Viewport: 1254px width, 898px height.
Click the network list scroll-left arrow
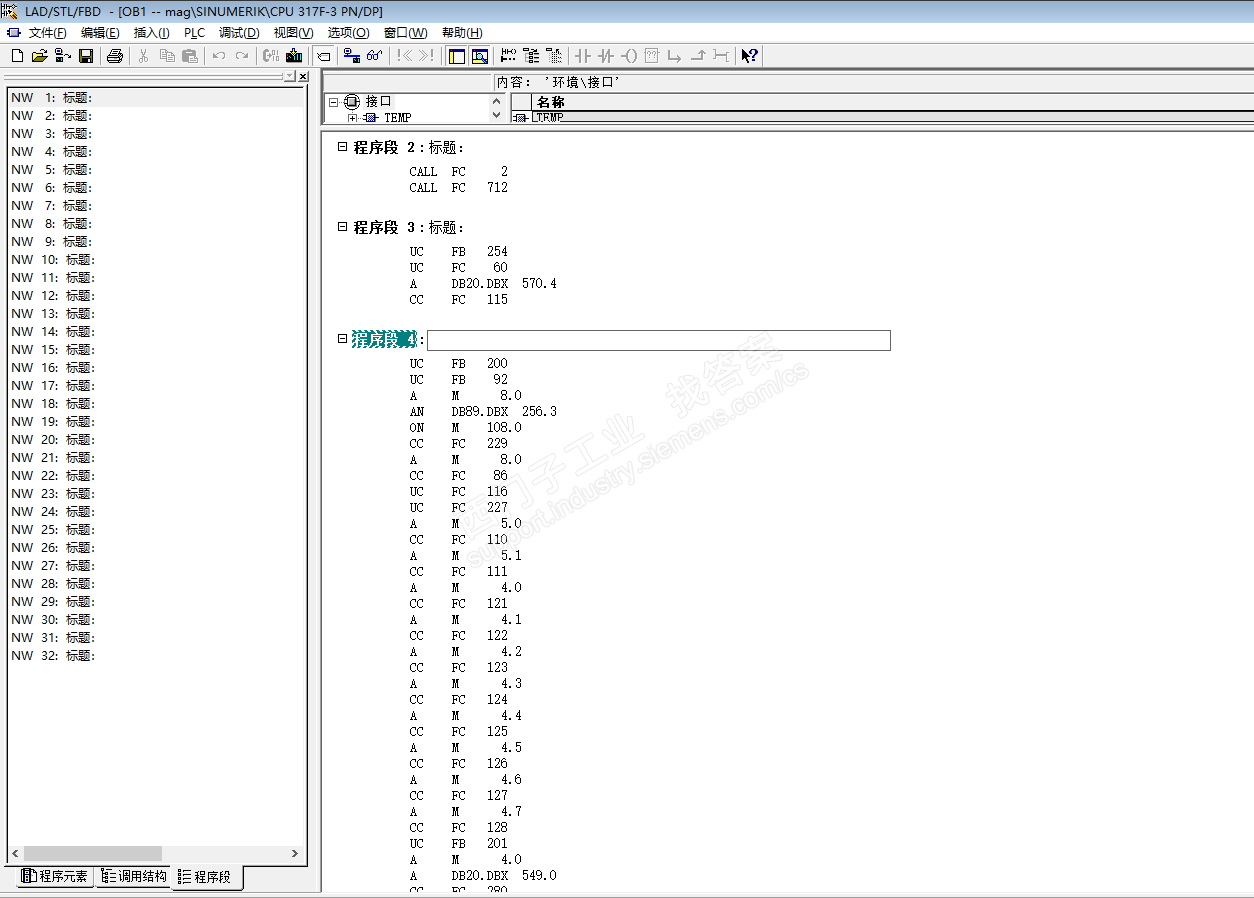coord(15,853)
